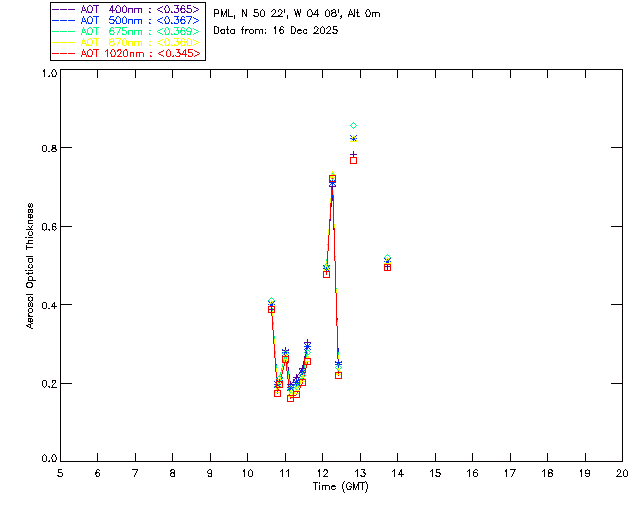
Task: Click the 20 tick label on time axis
Action: (x=622, y=473)
